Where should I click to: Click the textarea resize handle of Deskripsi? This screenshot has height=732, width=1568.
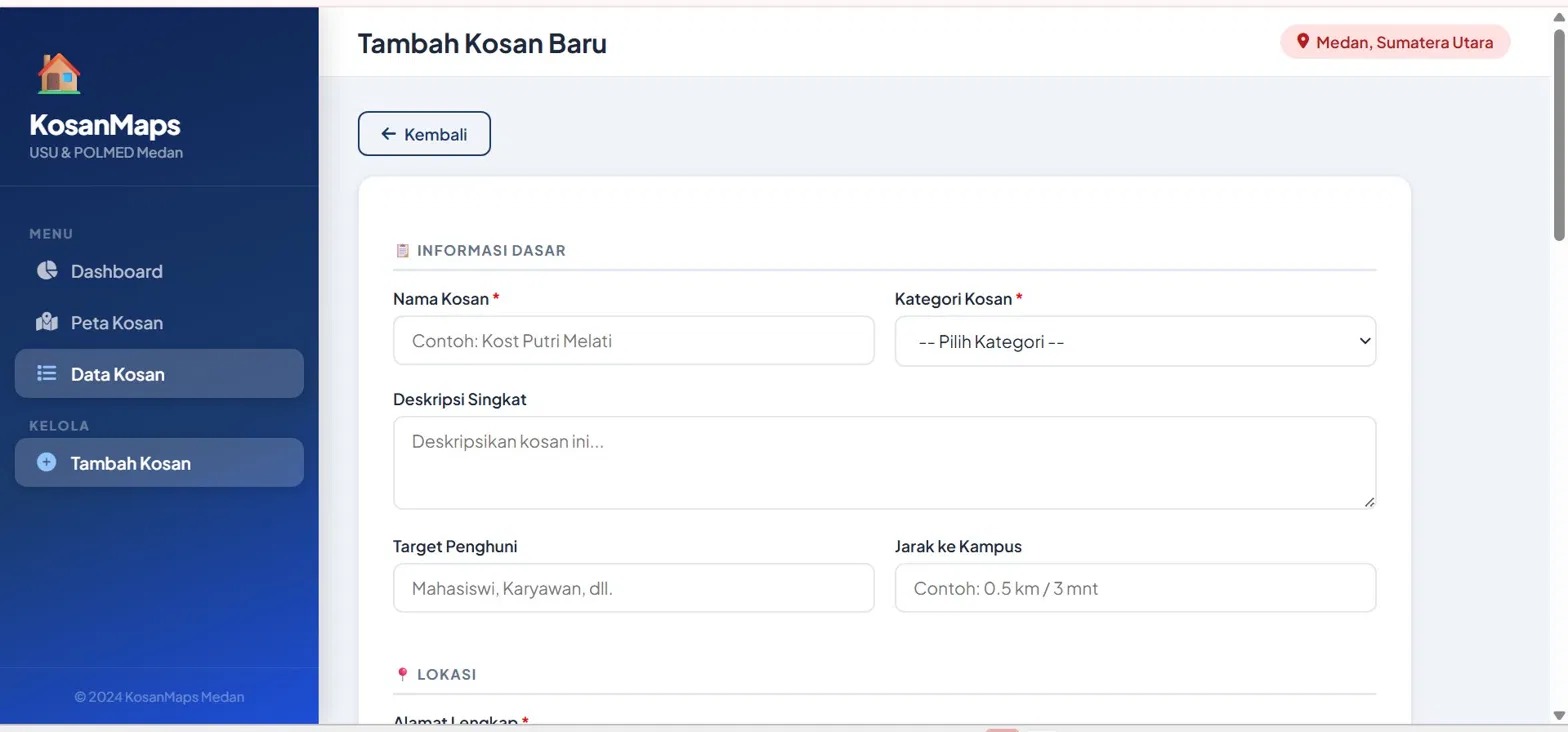pos(1369,502)
